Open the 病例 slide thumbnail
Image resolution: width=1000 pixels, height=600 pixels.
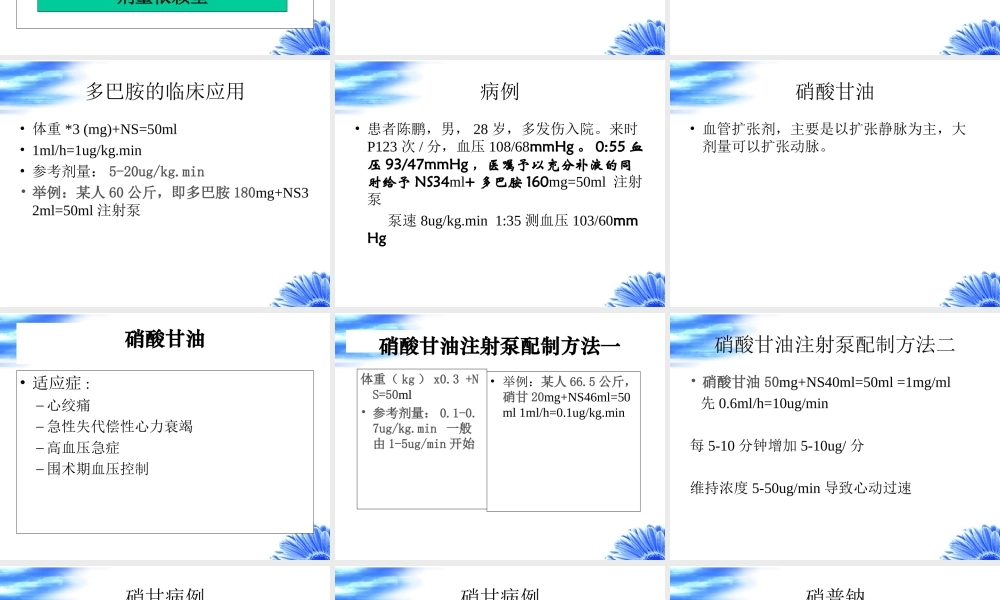(500, 180)
